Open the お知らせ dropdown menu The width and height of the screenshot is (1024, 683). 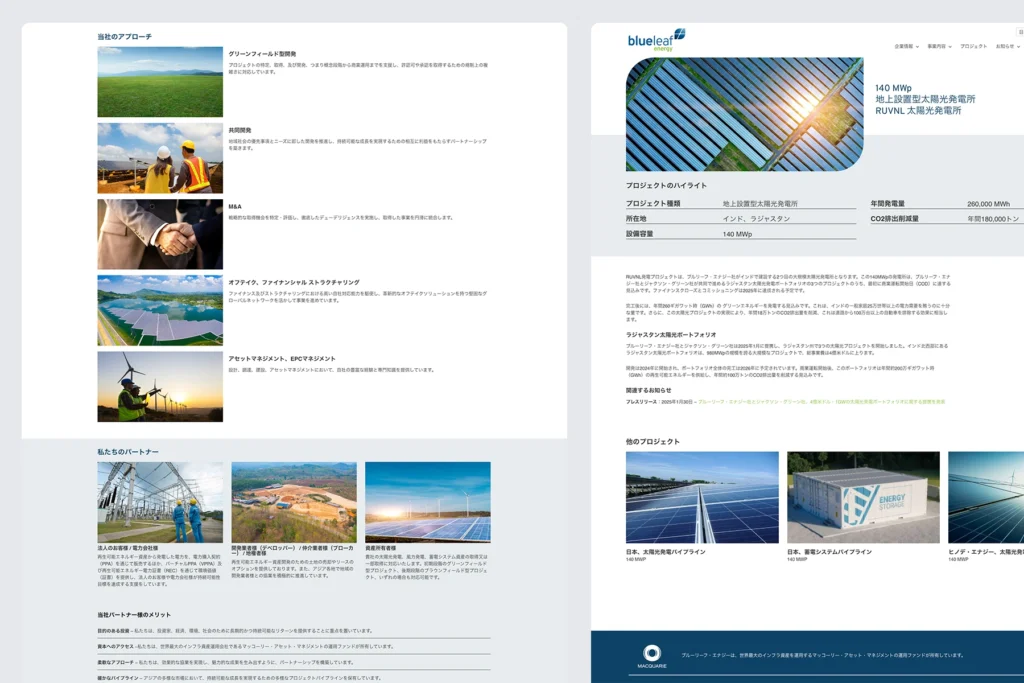pyautogui.click(x=1006, y=46)
